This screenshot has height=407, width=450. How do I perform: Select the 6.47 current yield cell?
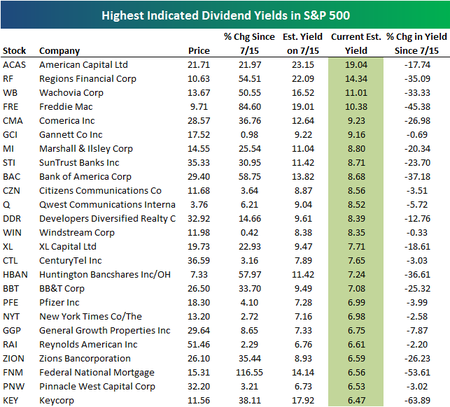click(x=356, y=401)
